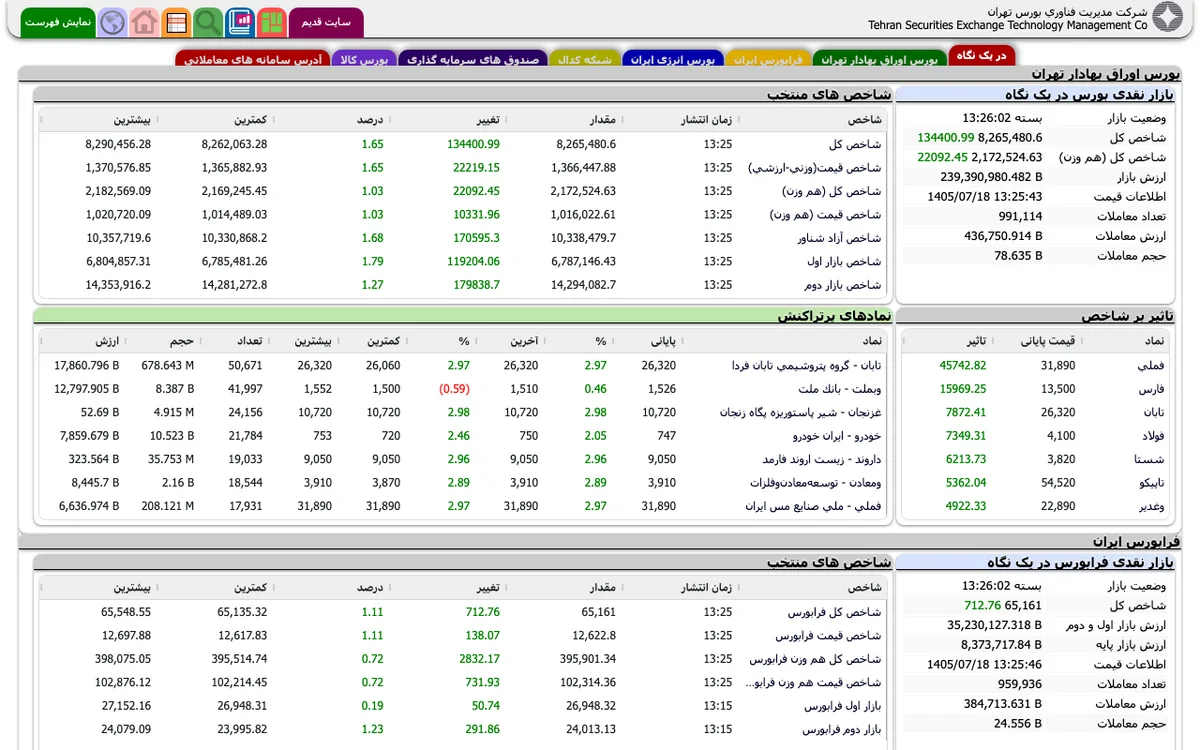The width and height of the screenshot is (1200, 750).
Task: Open the magnifier search icon
Action: (208, 21)
